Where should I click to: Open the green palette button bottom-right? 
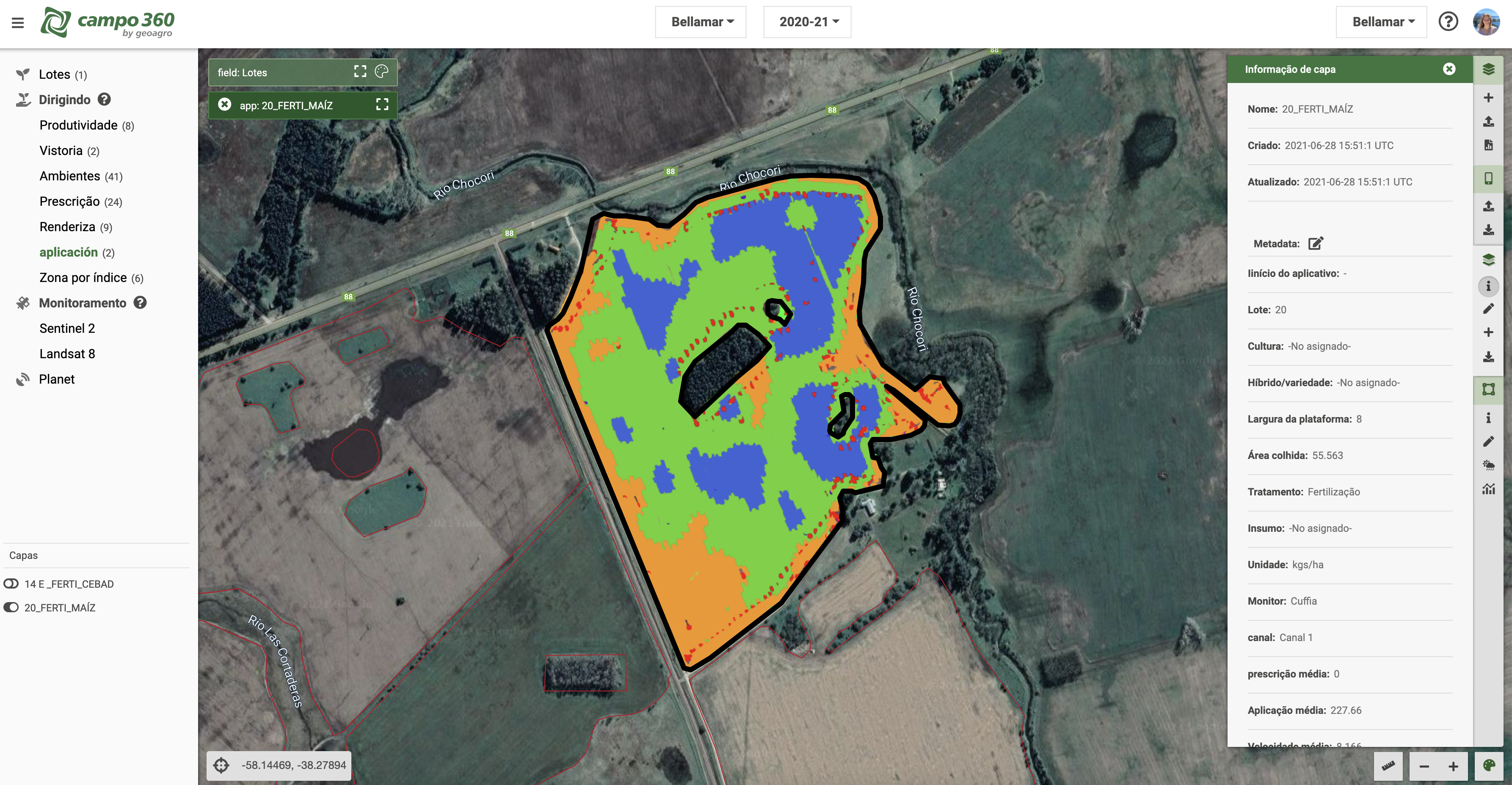(1489, 766)
